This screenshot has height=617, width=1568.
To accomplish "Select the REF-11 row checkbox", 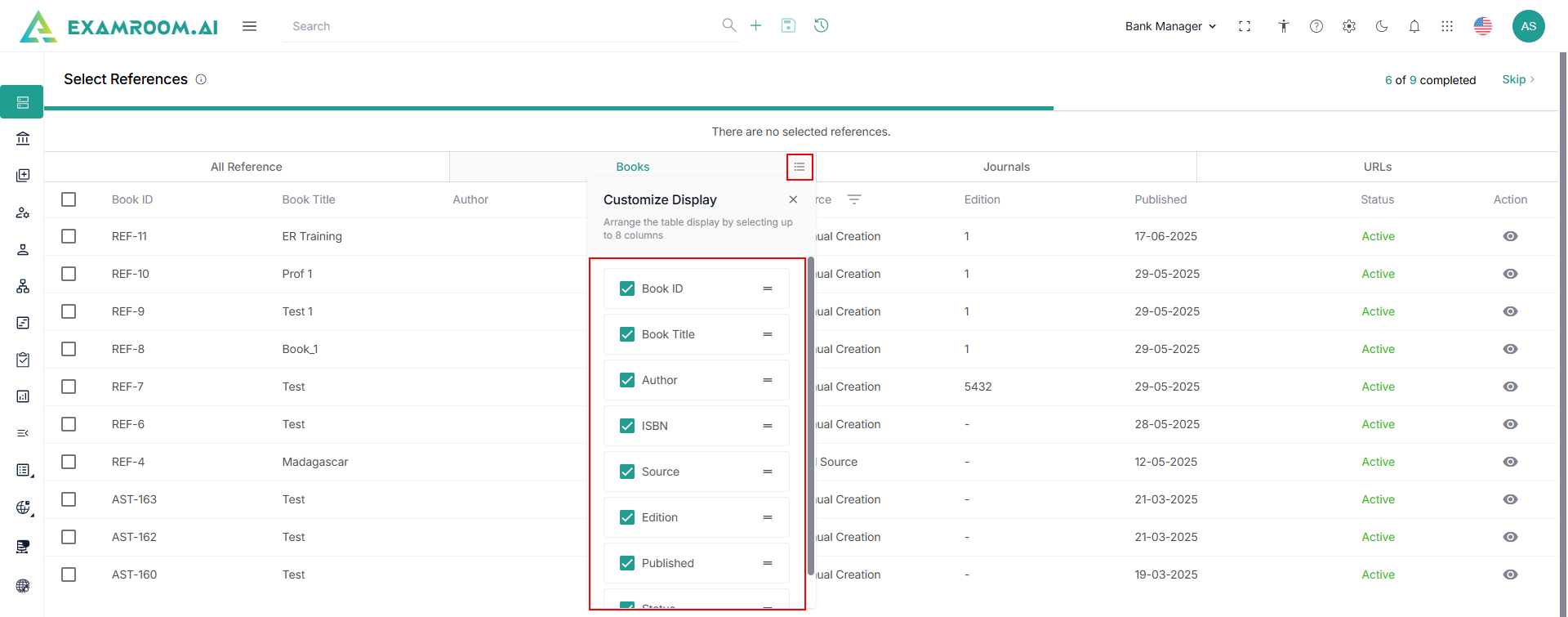I will pyautogui.click(x=69, y=236).
